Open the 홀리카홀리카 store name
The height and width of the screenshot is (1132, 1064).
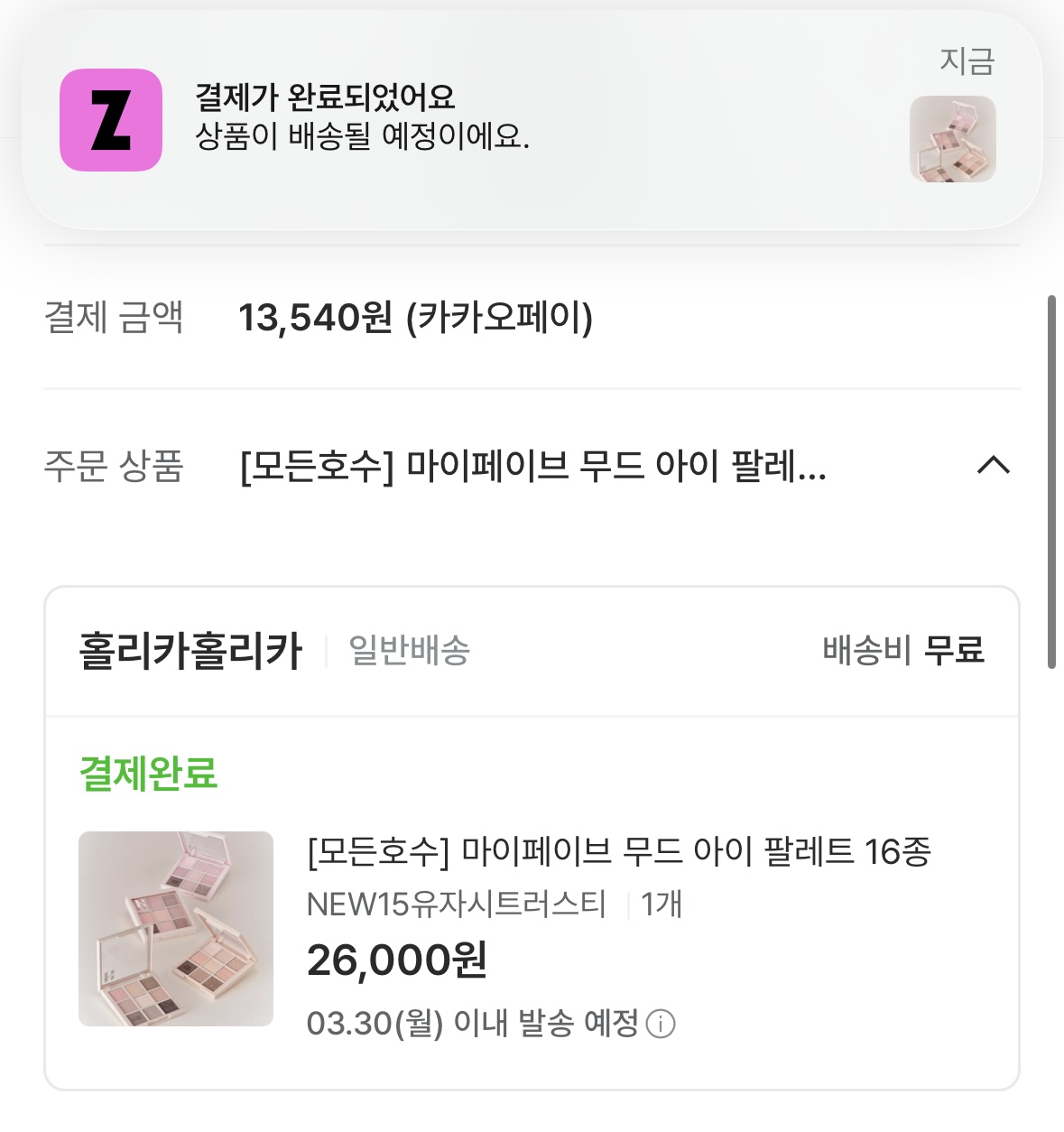[190, 651]
